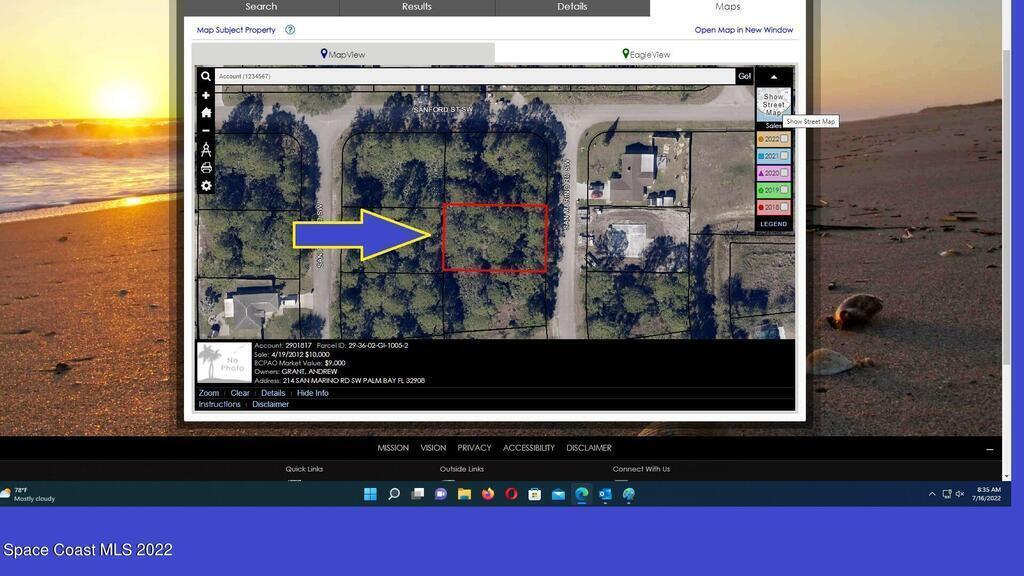Expand the LEGEND panel
Screen dimensions: 1024x576
[x=773, y=224]
